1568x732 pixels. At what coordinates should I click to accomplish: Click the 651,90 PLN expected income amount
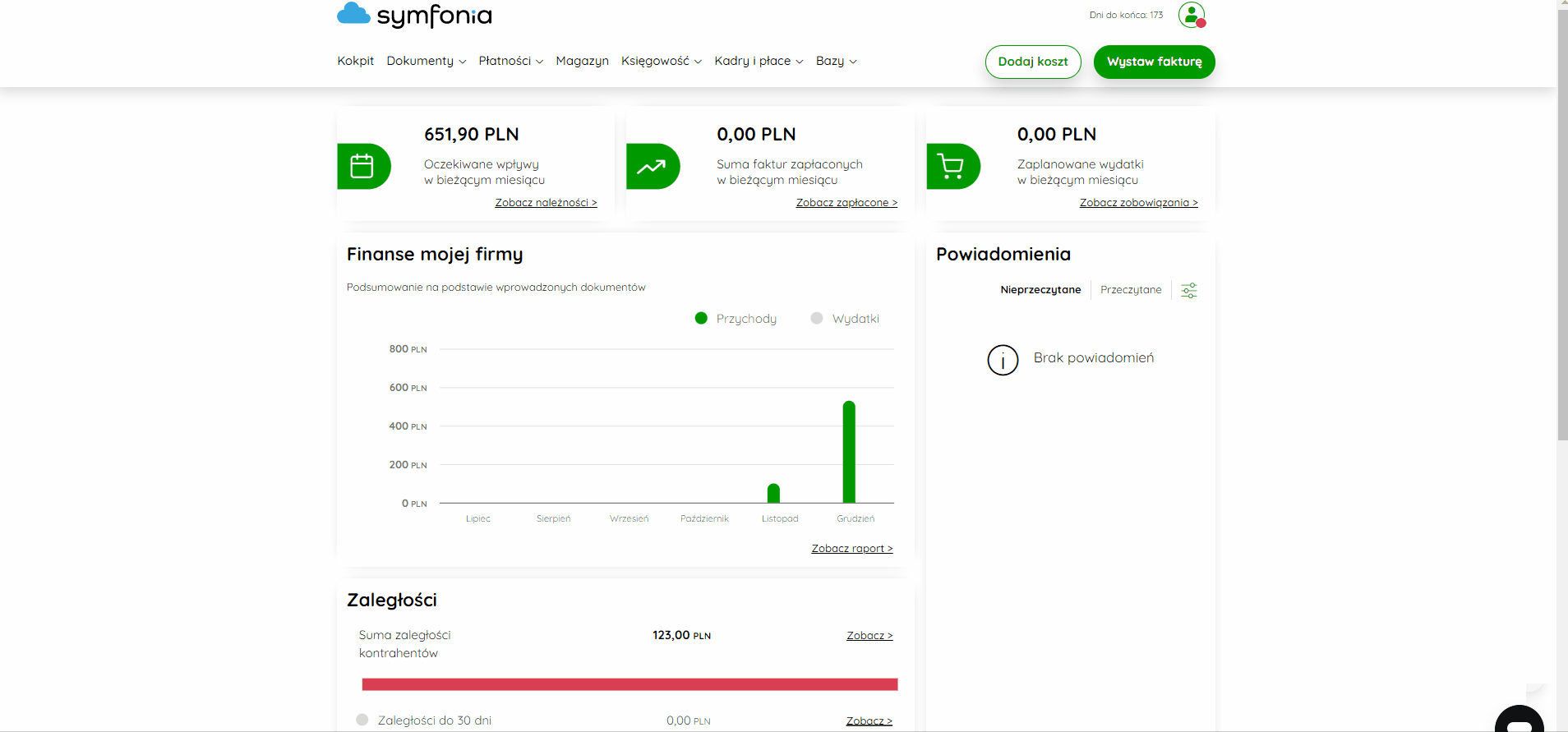472,135
